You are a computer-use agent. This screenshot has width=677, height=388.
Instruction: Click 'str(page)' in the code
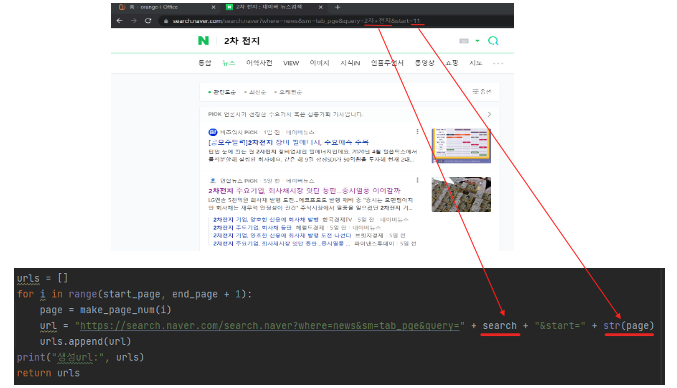[x=629, y=325]
